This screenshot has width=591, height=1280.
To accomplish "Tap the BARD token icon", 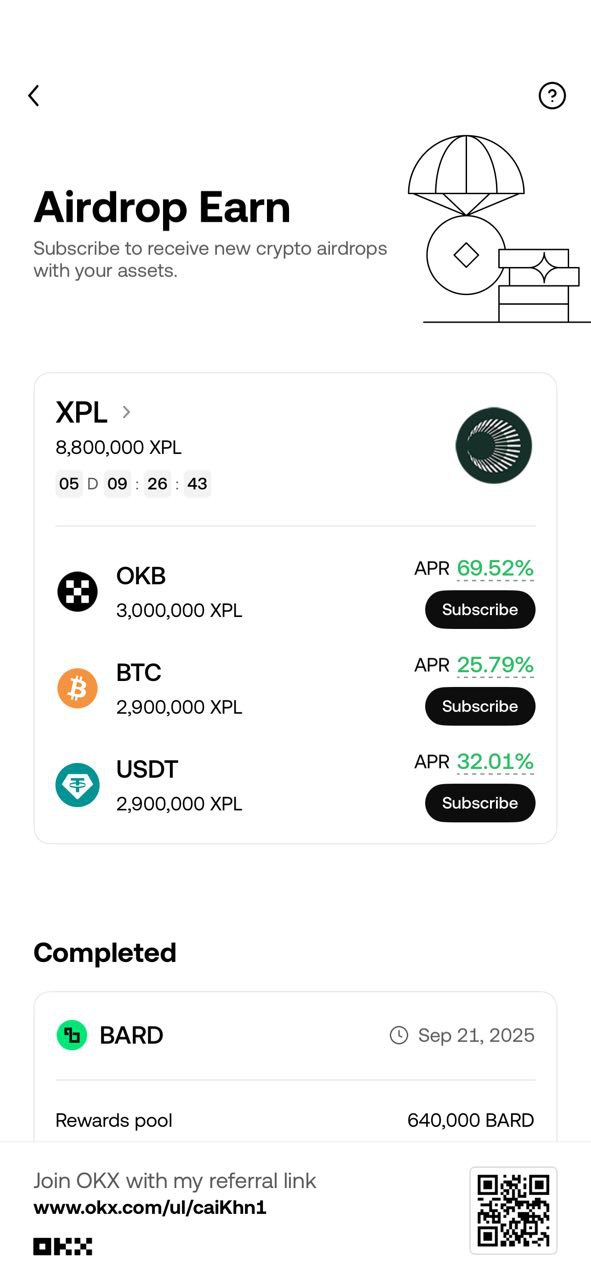I will point(72,1035).
